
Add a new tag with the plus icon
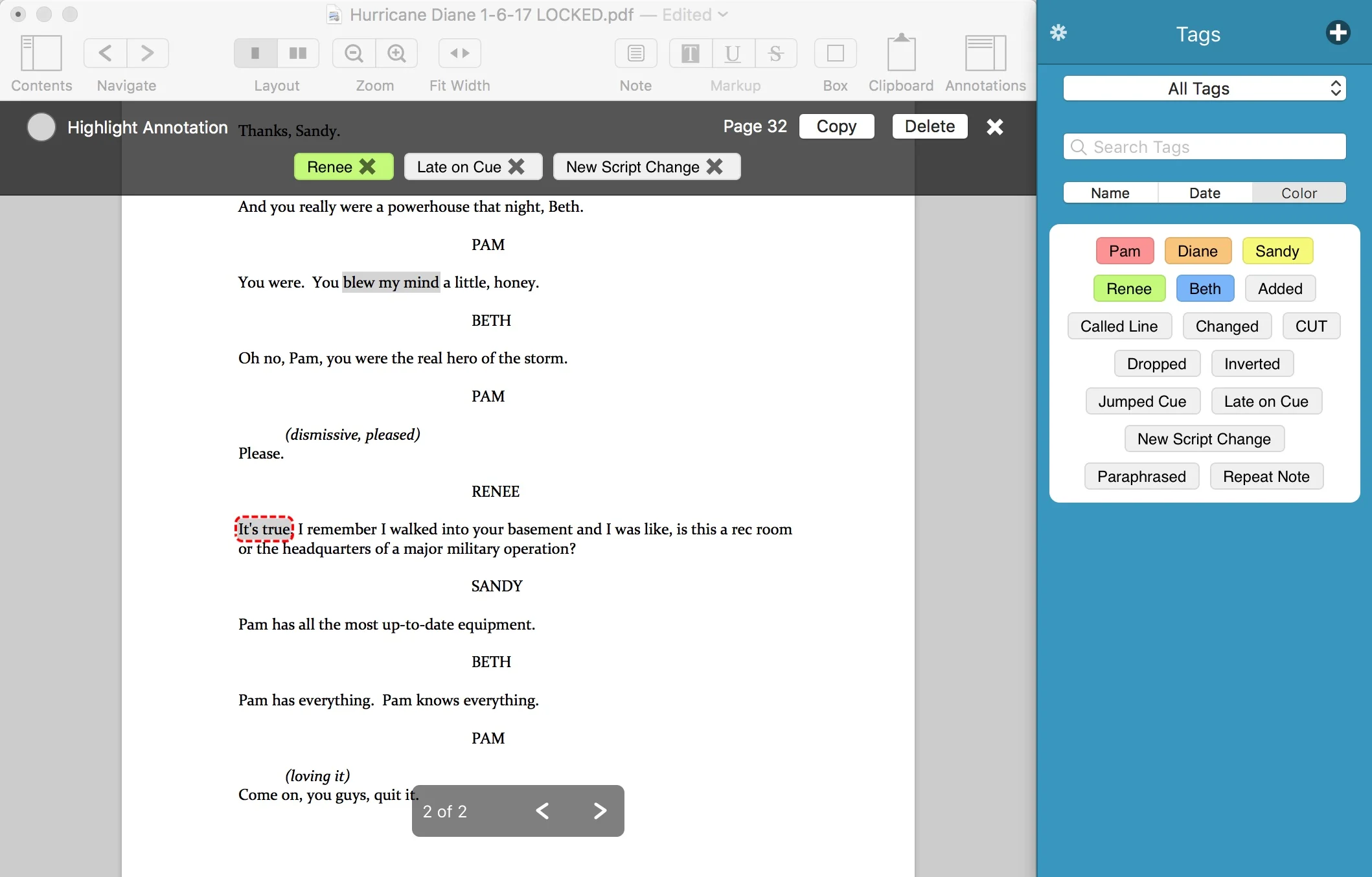[1338, 33]
